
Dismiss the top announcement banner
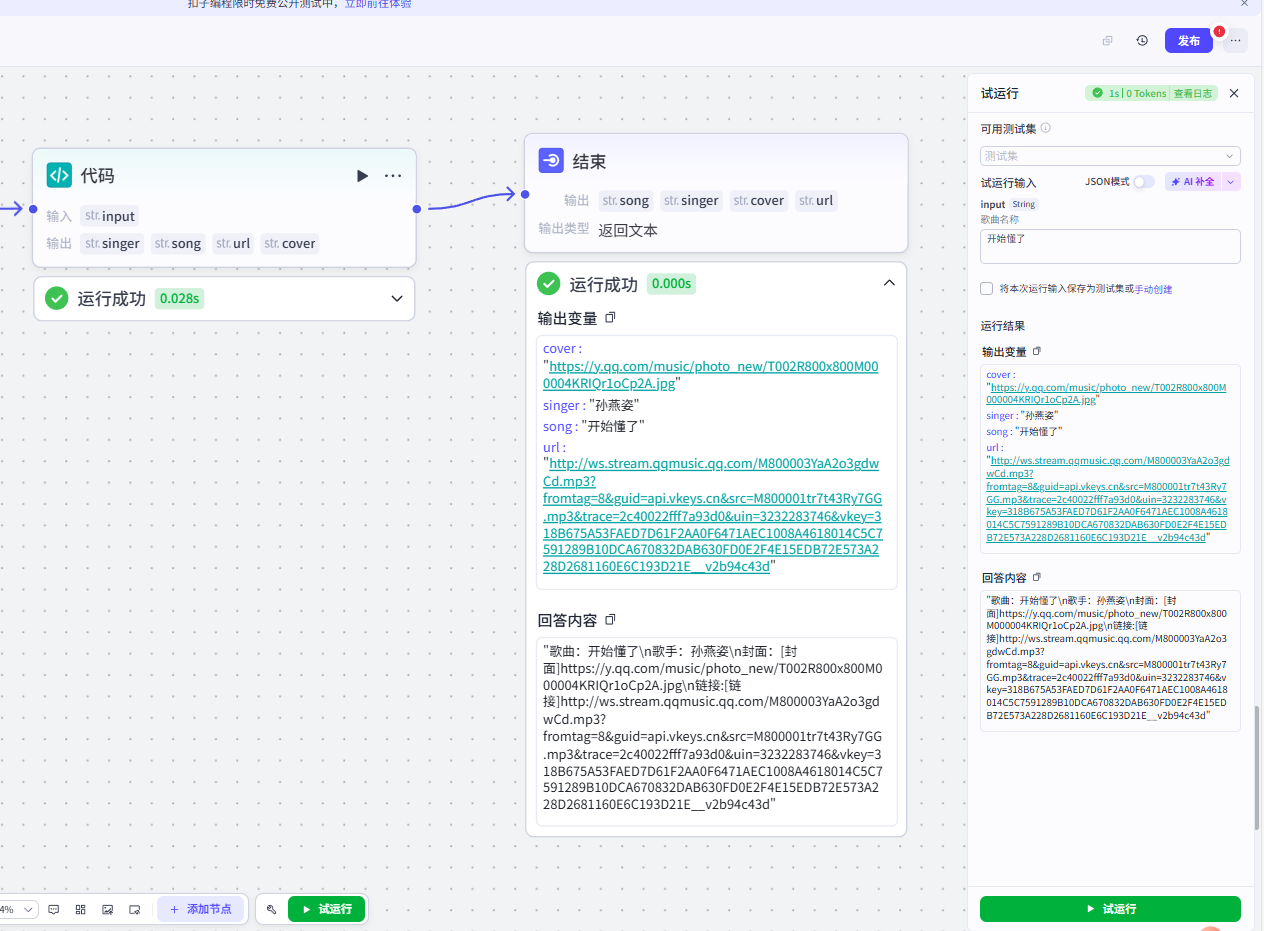[x=1244, y=3]
